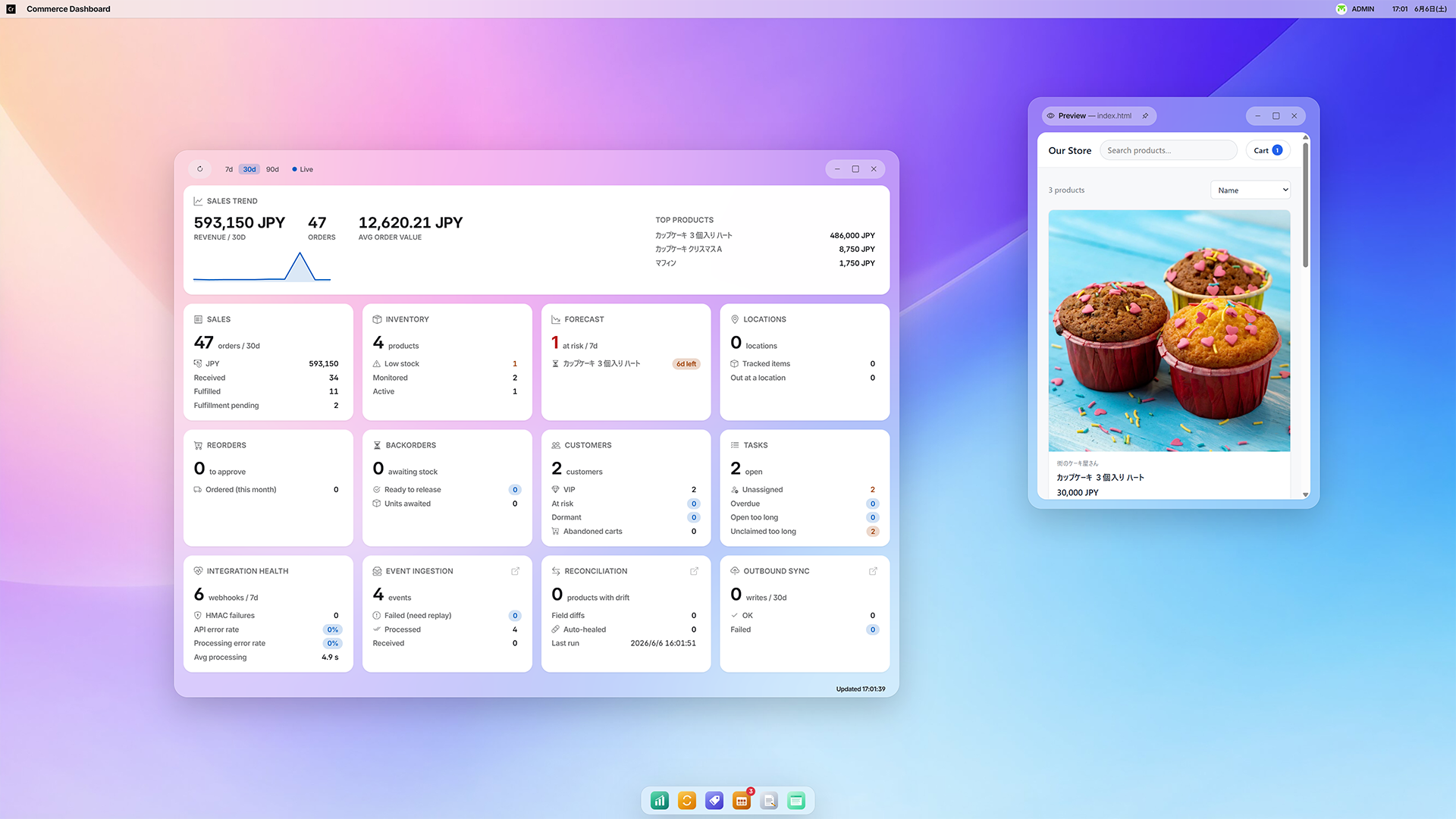Click the Preview window scrollbar

[x=1306, y=205]
